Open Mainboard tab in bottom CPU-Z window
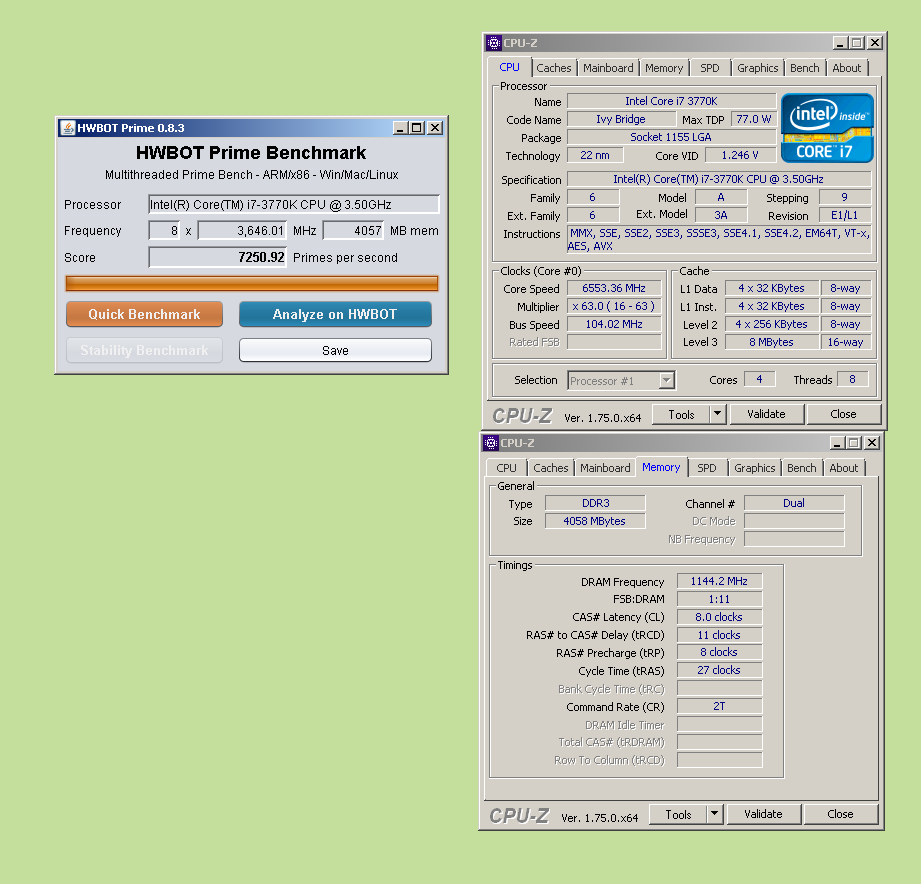The width and height of the screenshot is (921, 884). click(x=605, y=468)
